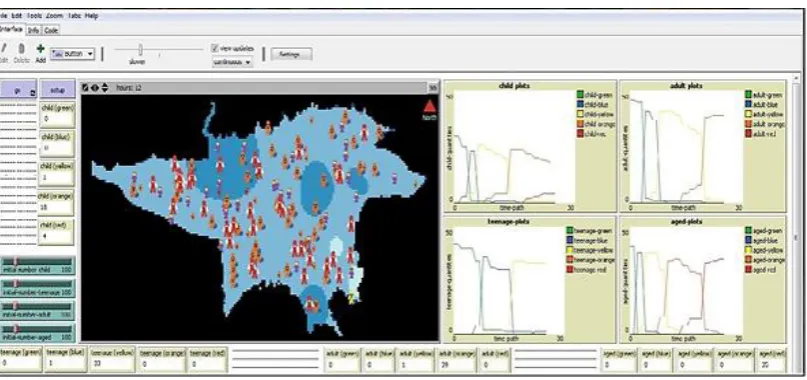
Task: Click the child (green) monitor
Action: point(57,115)
